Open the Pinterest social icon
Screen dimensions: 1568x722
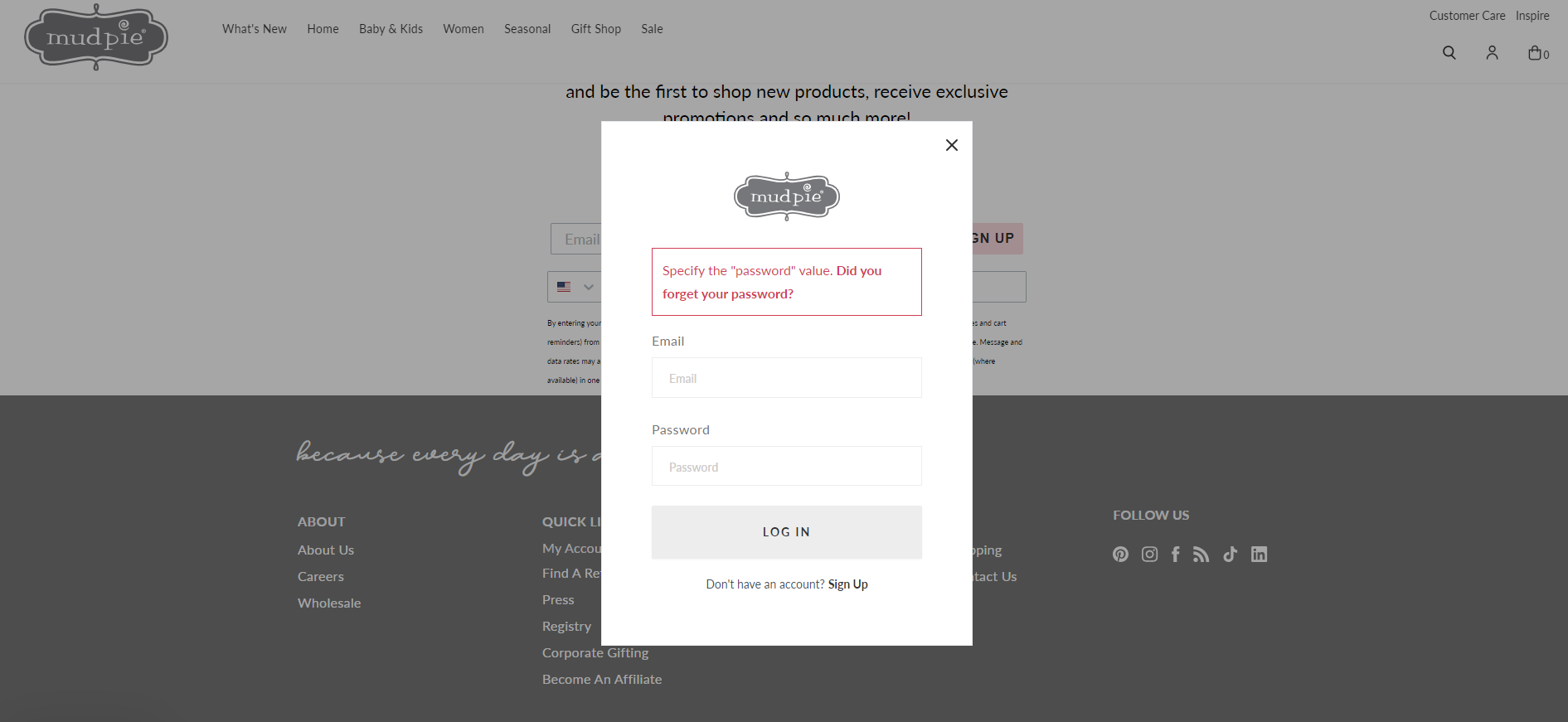[x=1120, y=555]
